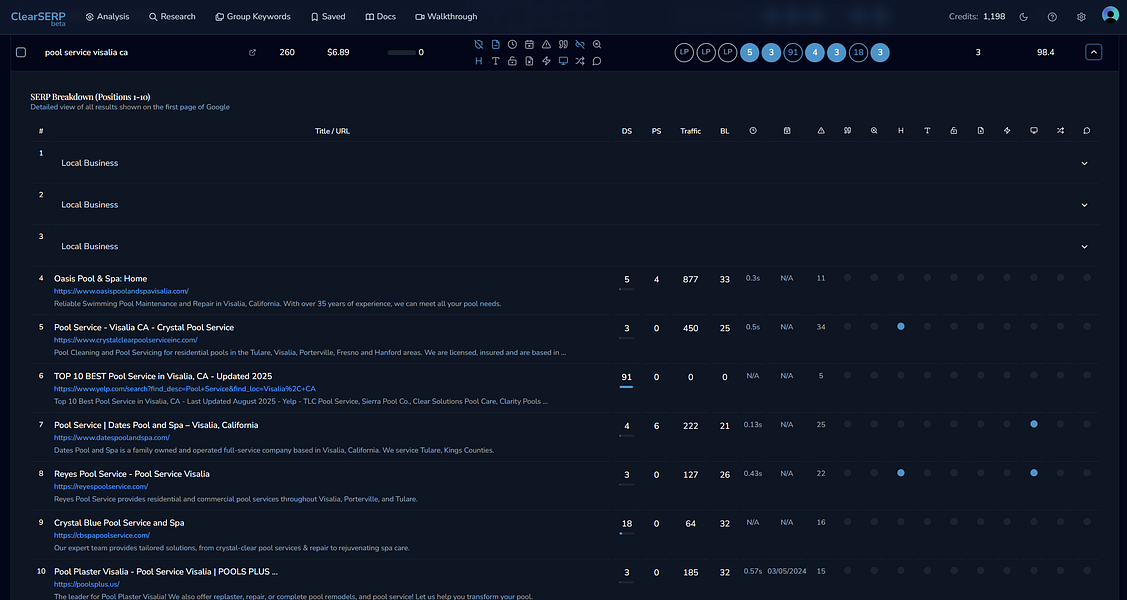The width and height of the screenshot is (1127, 600).
Task: Click the difficulty bar next to 0
Action: (401, 52)
